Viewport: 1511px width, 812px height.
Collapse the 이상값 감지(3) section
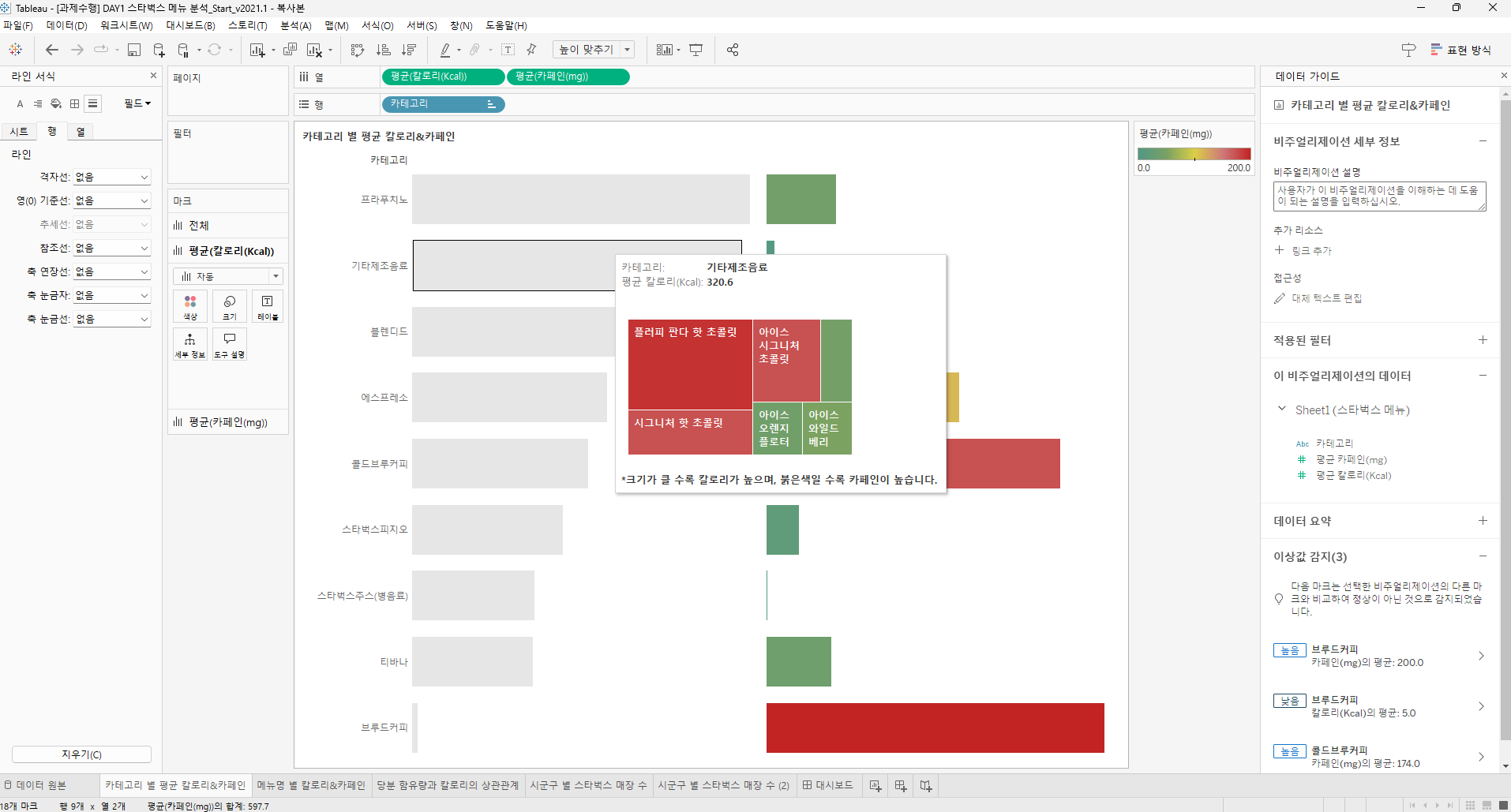click(1483, 556)
